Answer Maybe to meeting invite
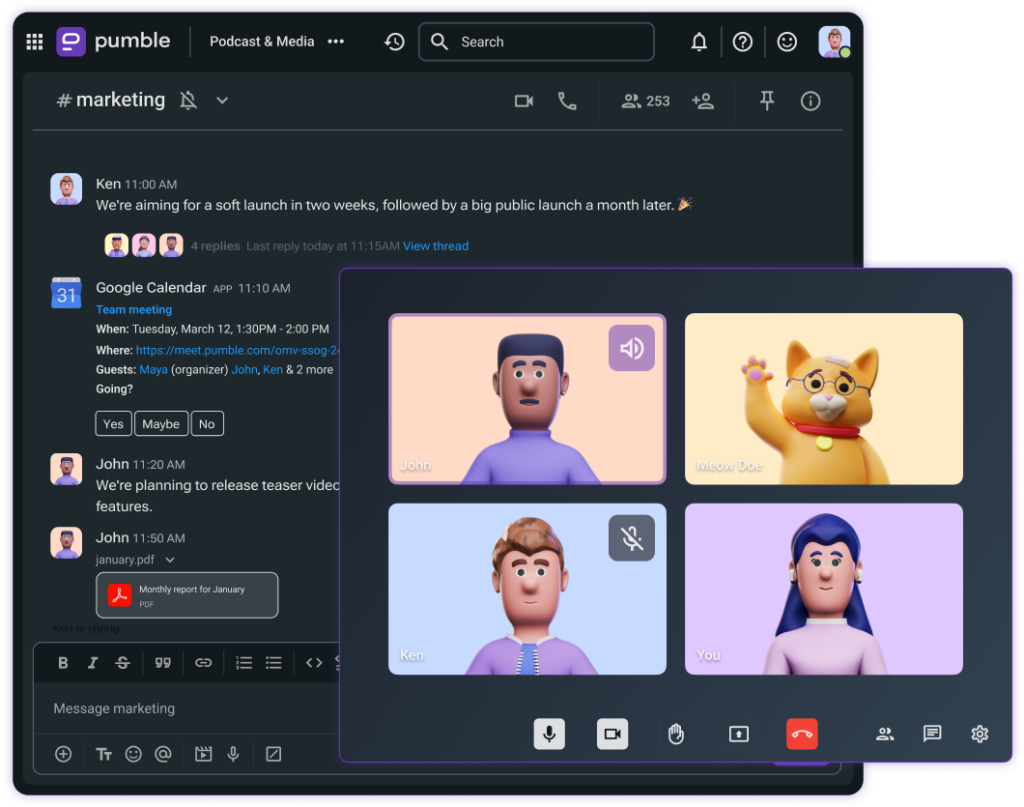 click(161, 424)
